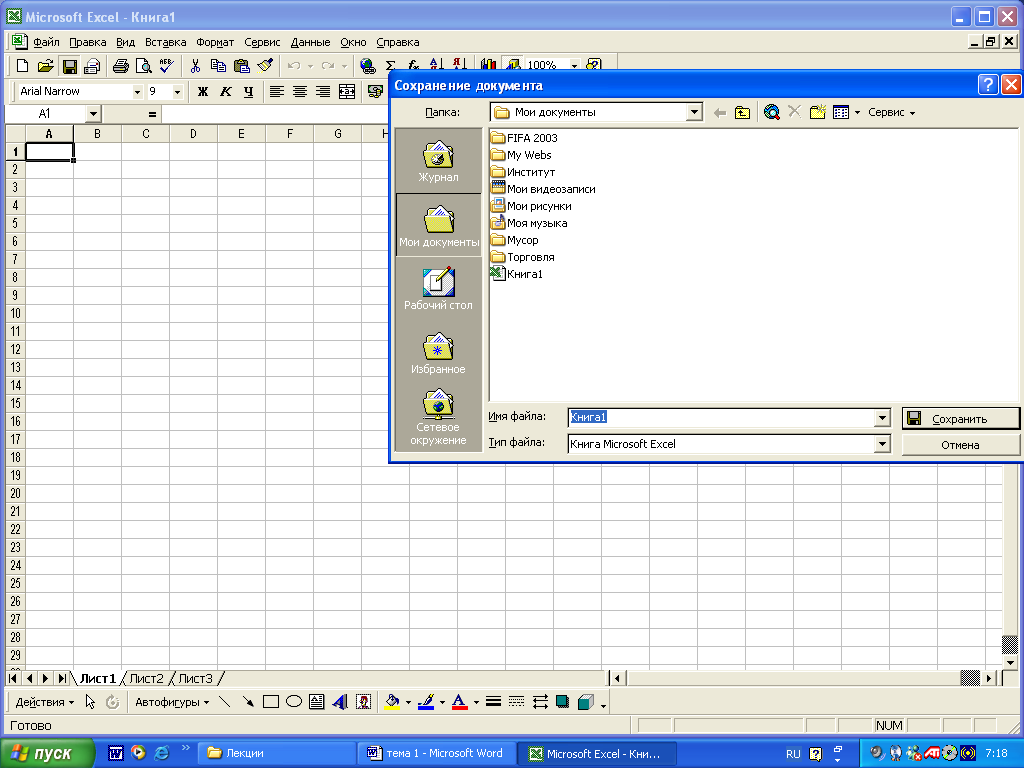Toggle center alignment
This screenshot has width=1024, height=768.
300,91
